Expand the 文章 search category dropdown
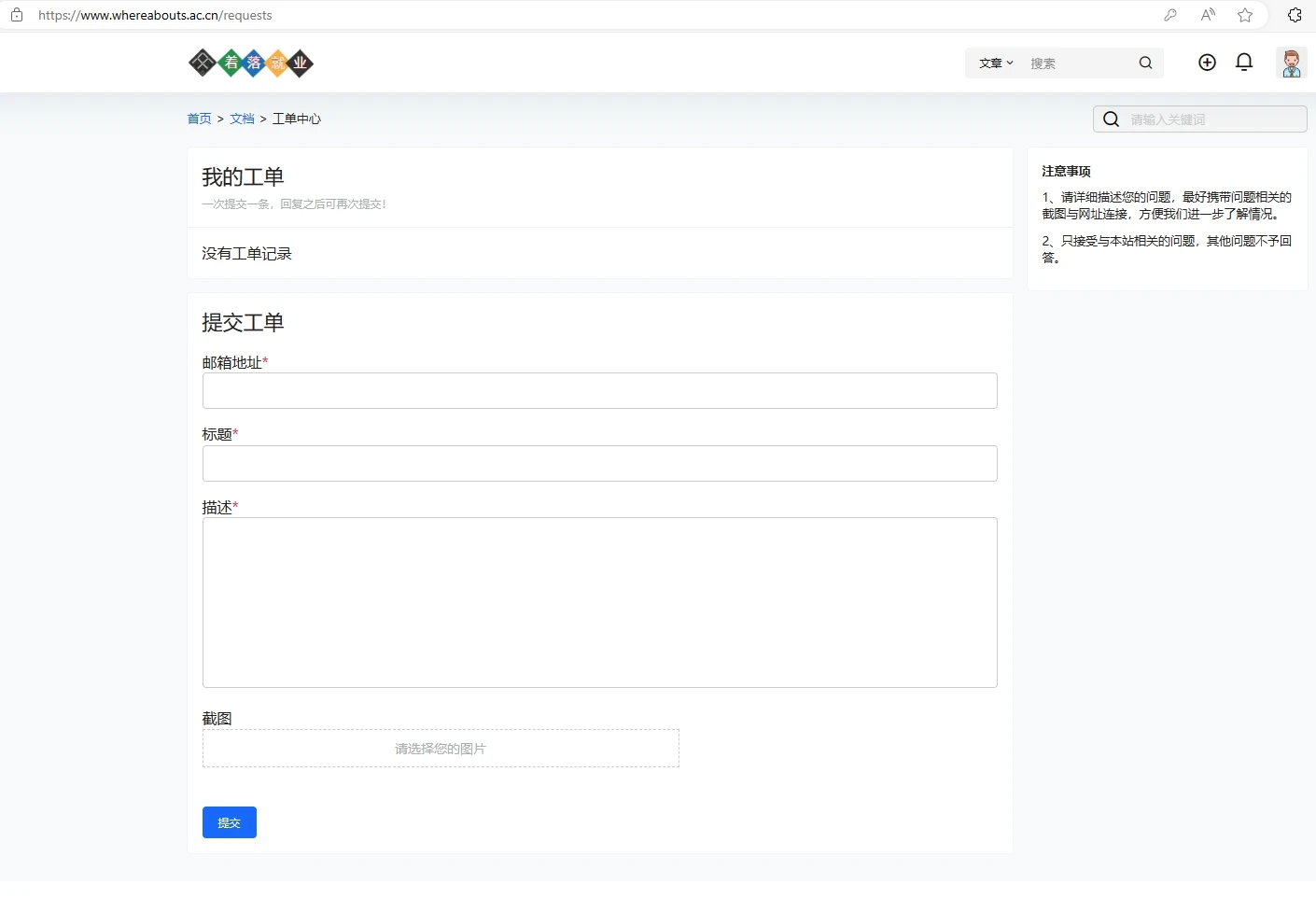1316x912 pixels. point(995,63)
